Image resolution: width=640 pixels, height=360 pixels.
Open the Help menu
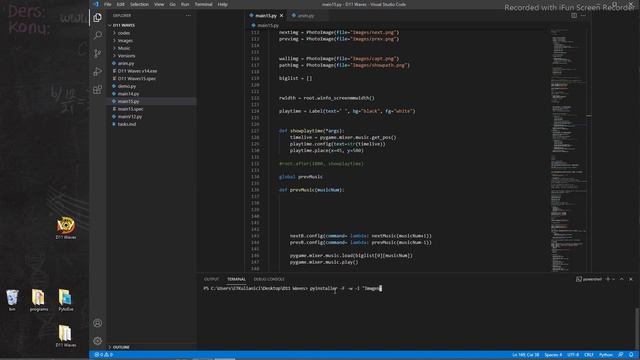(222, 4)
